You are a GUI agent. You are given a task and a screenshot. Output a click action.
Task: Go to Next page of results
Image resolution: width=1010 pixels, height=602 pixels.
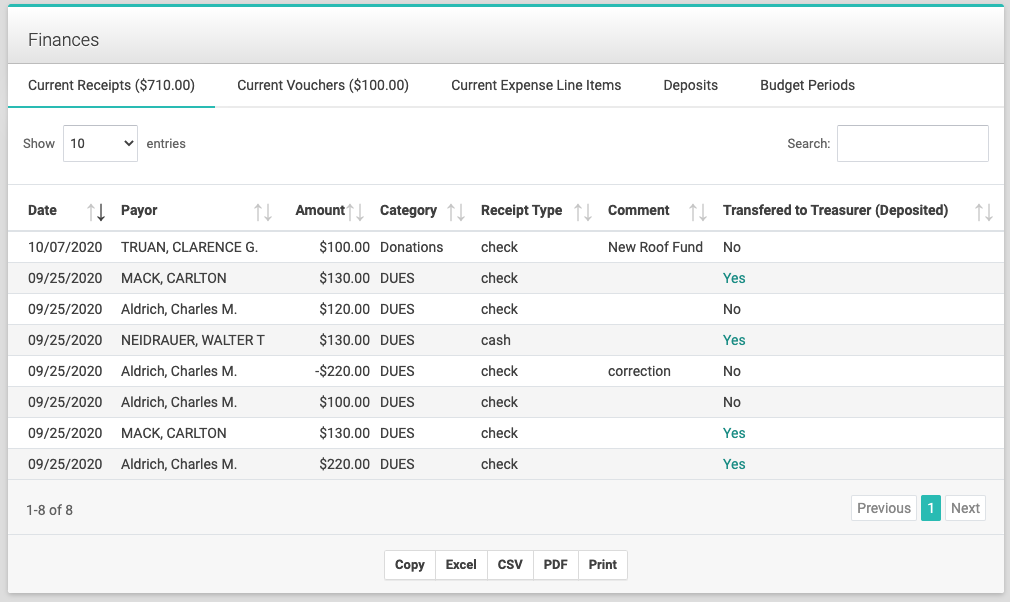tap(965, 508)
